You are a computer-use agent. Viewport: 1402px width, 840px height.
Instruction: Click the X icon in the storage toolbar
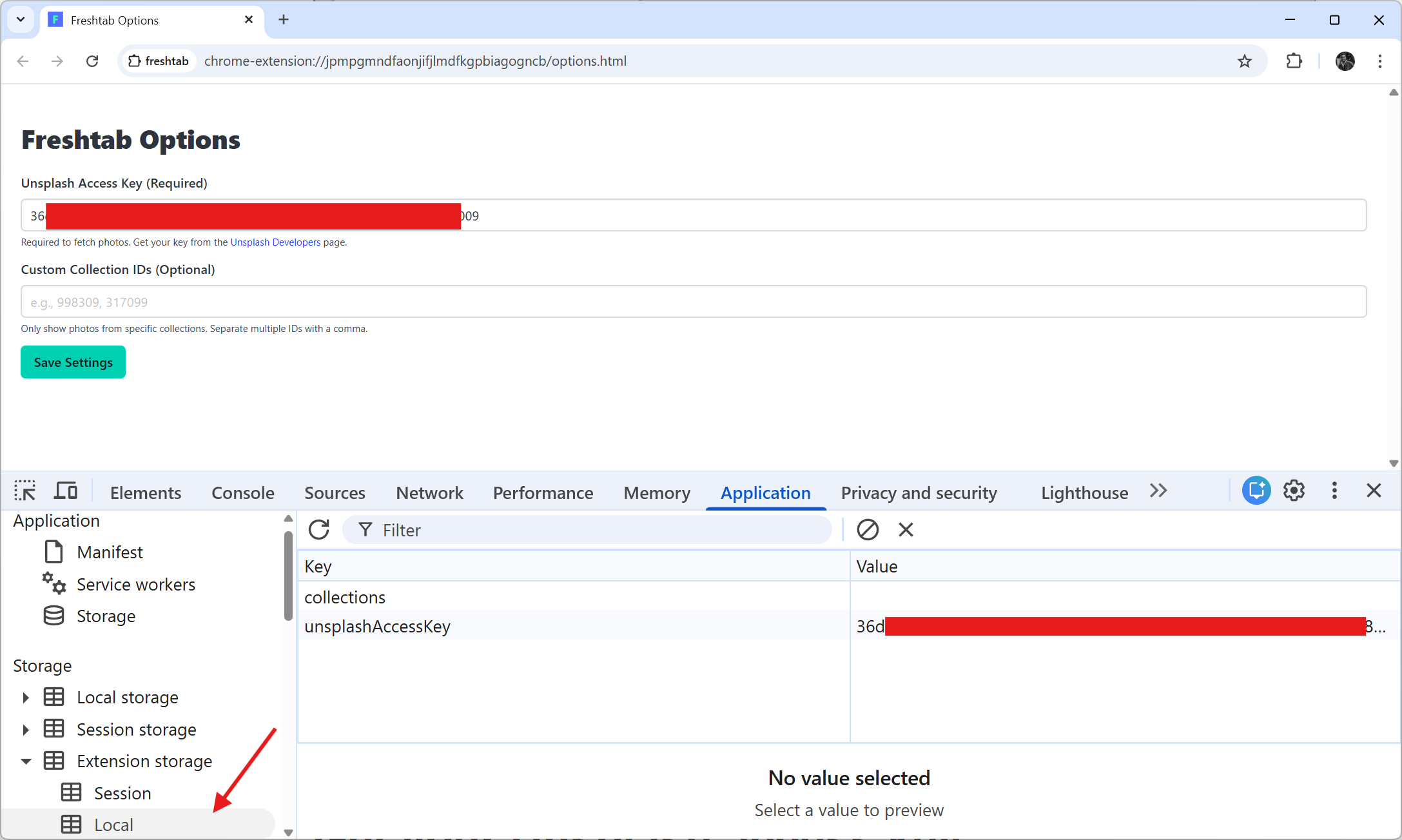coord(905,529)
